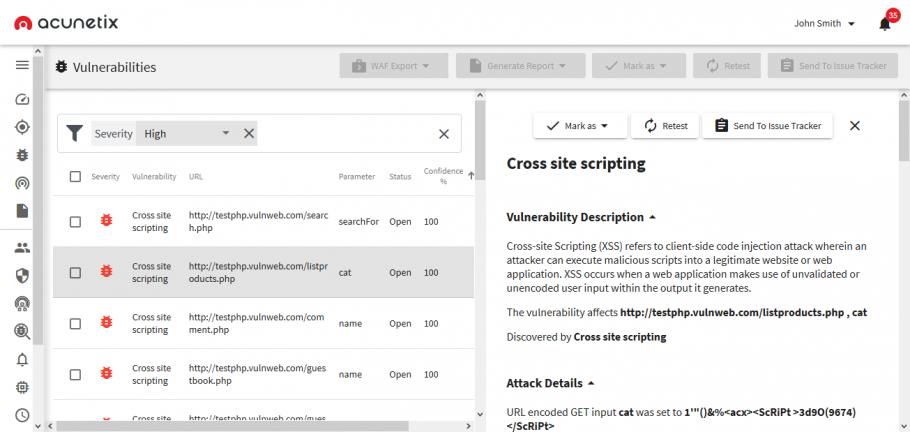Viewport: 910px width, 432px height.
Task: Sort by the Status column header
Action: coord(400,177)
